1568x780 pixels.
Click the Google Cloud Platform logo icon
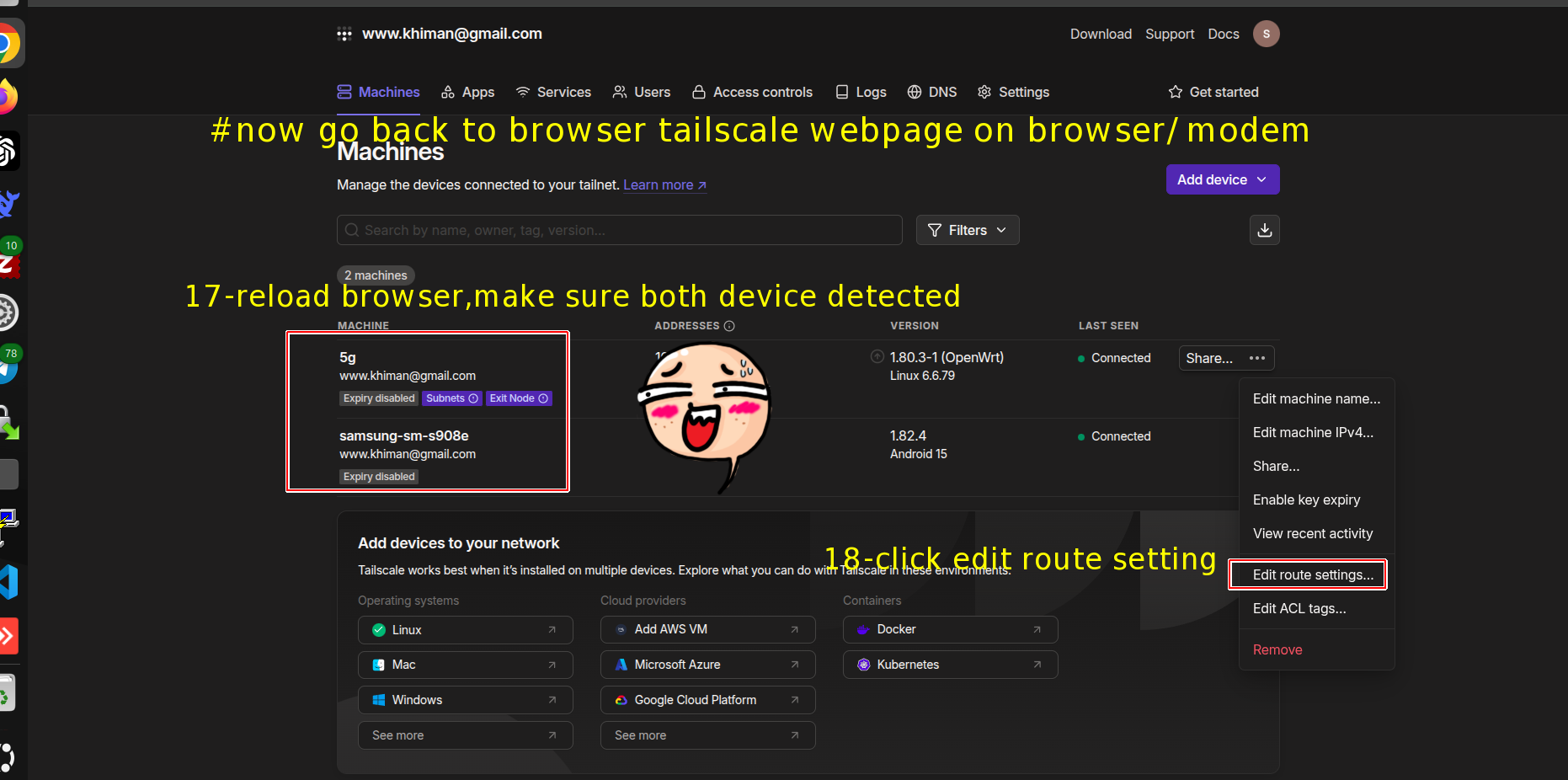coord(621,700)
